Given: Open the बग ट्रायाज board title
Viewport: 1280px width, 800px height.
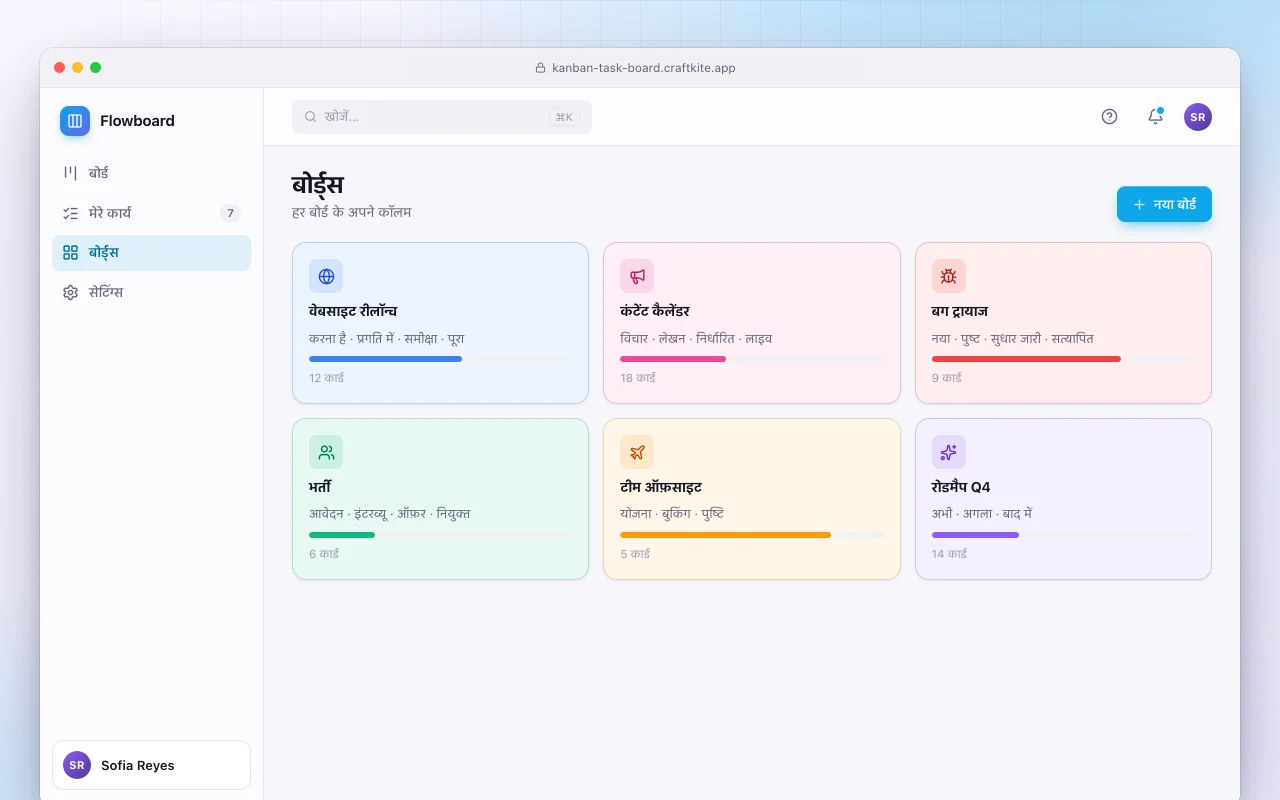Looking at the screenshot, I should point(960,311).
